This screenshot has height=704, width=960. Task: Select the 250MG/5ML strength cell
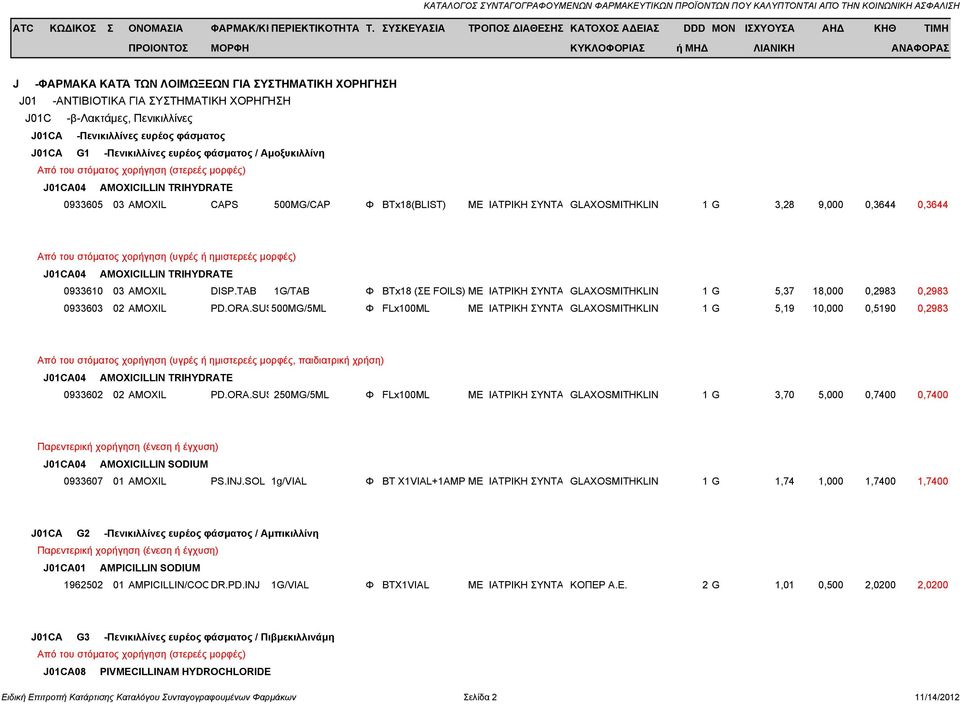coord(301,395)
